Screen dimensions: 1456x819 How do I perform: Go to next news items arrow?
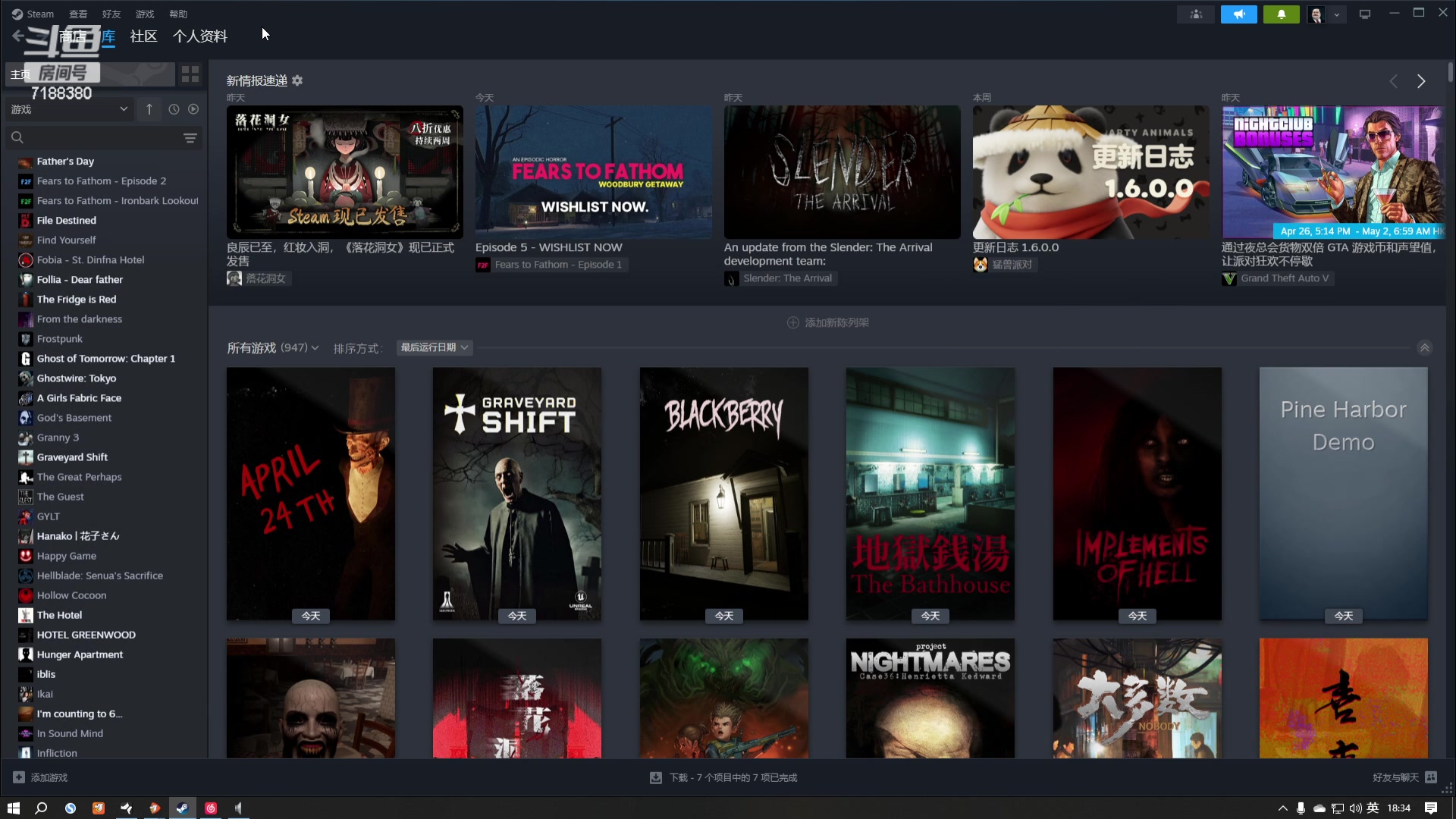point(1421,81)
